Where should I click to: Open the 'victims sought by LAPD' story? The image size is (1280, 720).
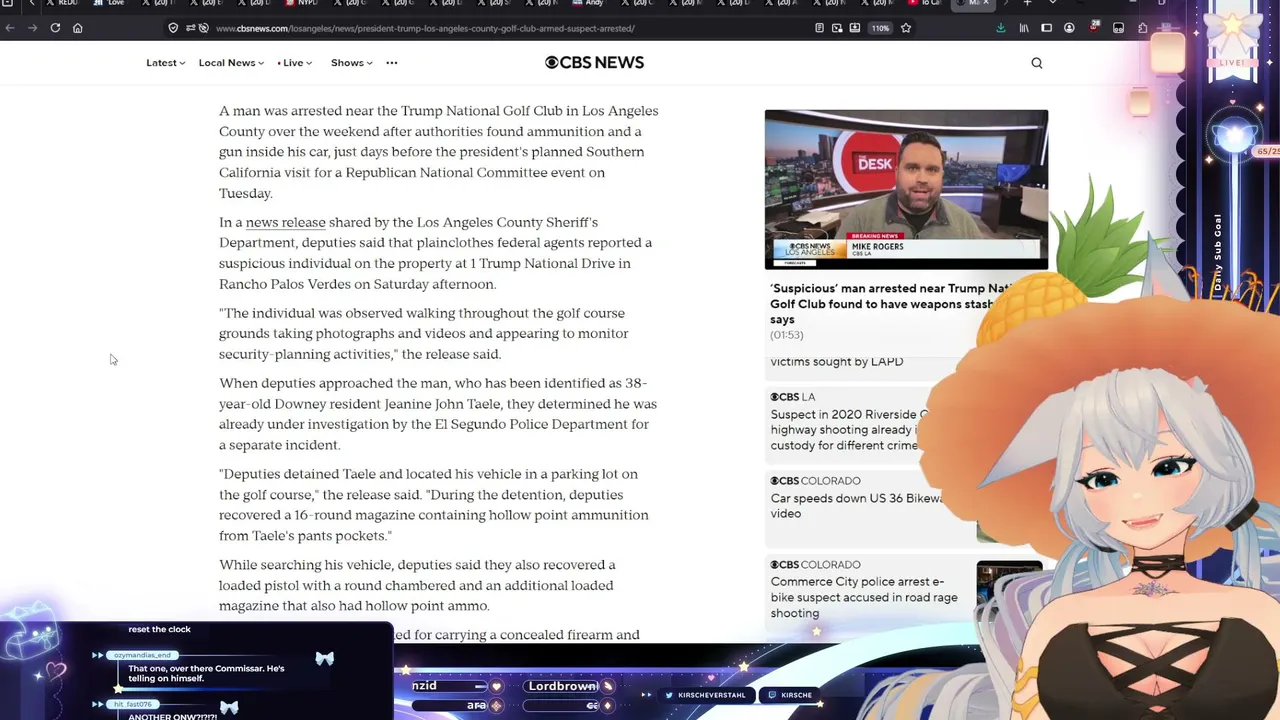tap(837, 362)
